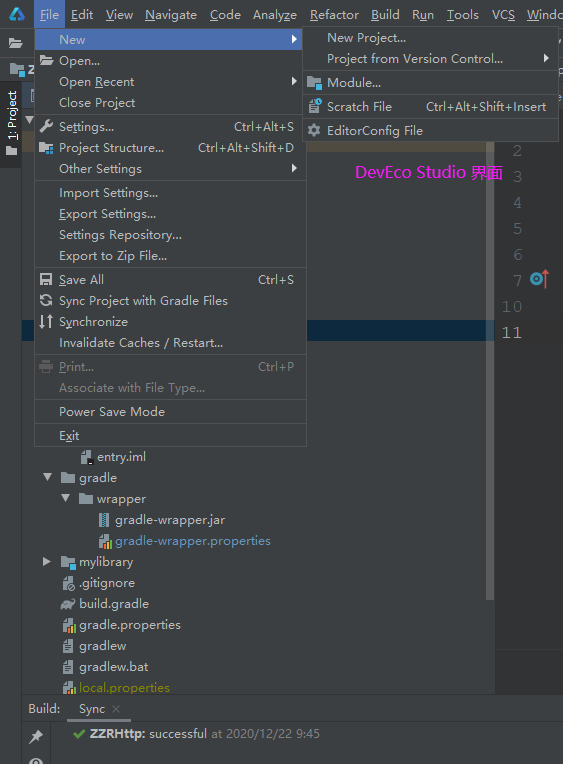The image size is (563, 764).
Task: Click the gradle-wrapper.jar archive icon
Action: click(x=104, y=520)
